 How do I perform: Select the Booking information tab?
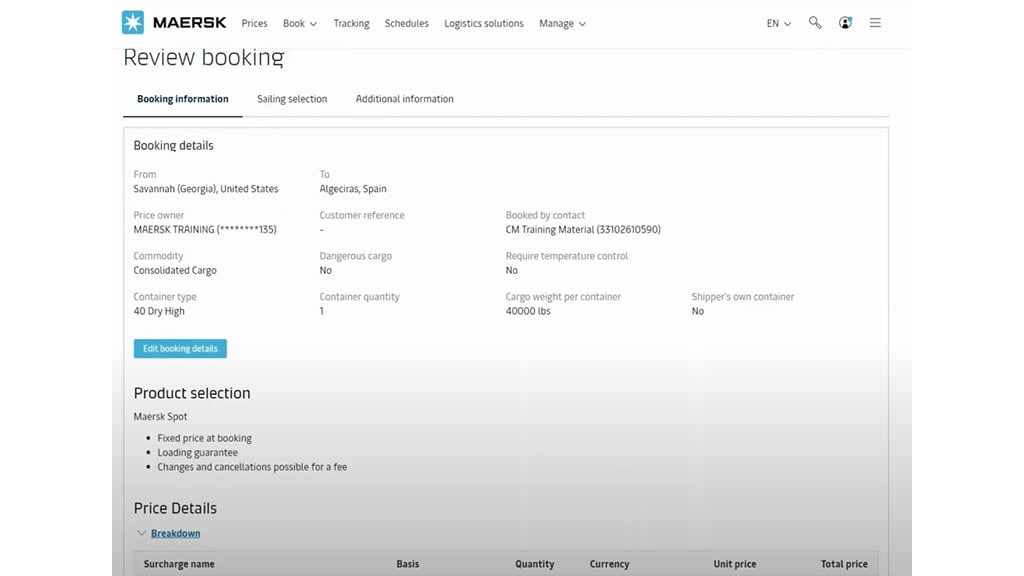(182, 99)
